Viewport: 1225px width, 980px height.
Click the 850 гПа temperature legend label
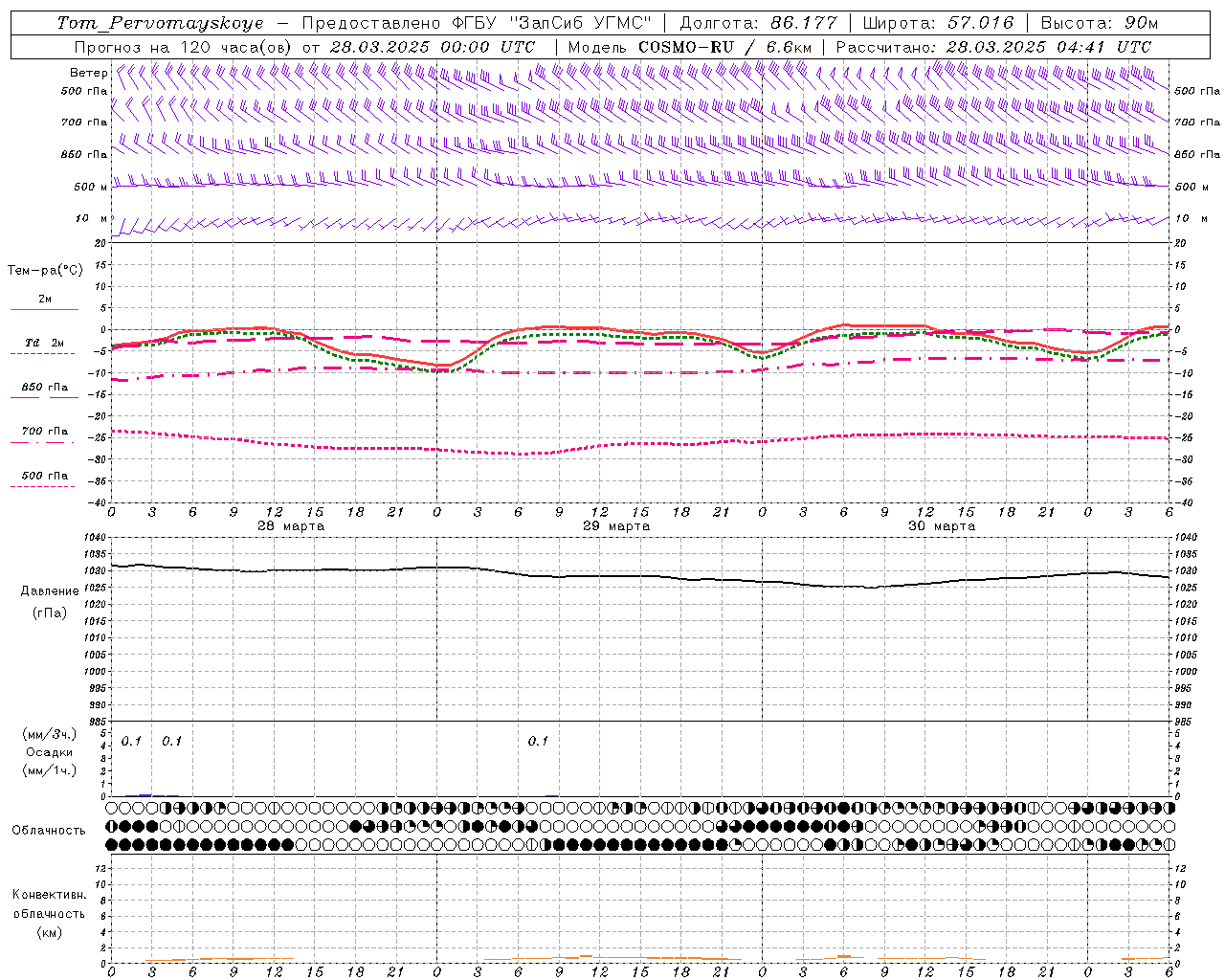tap(45, 388)
